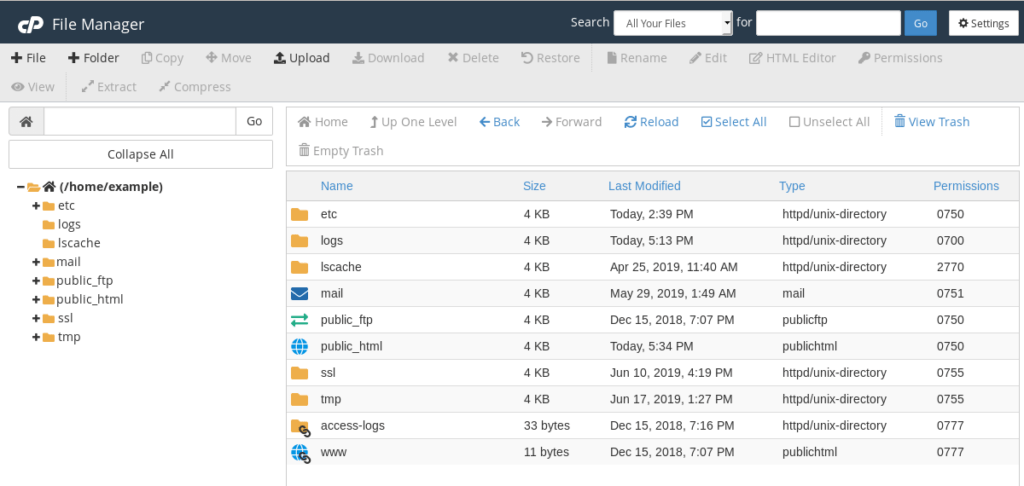
Task: Click Upload in the toolbar
Action: click(301, 58)
